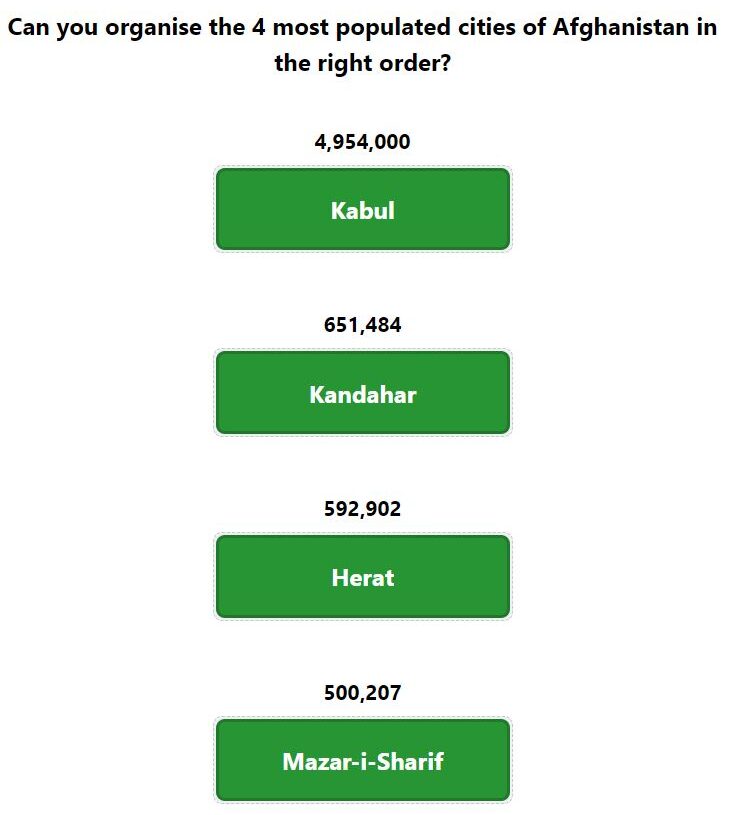Image resolution: width=734 pixels, height=815 pixels.
Task: Choose the Herat answer button
Action: click(x=363, y=576)
